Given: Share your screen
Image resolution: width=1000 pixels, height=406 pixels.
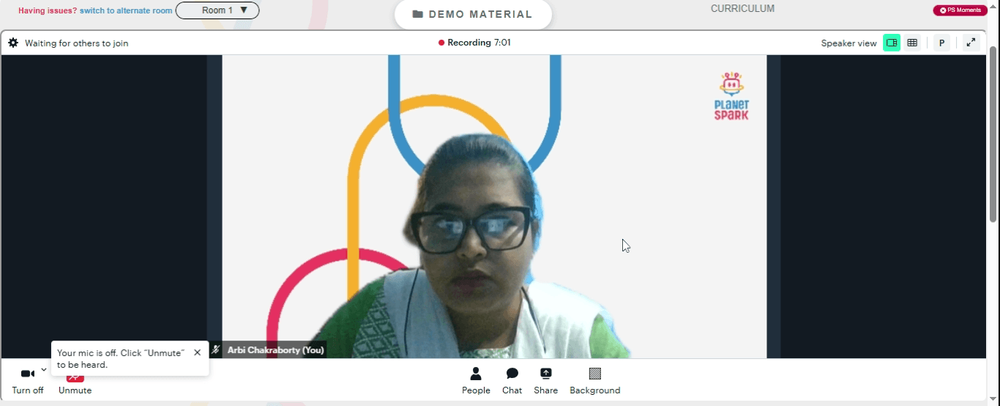Looking at the screenshot, I should (x=545, y=381).
